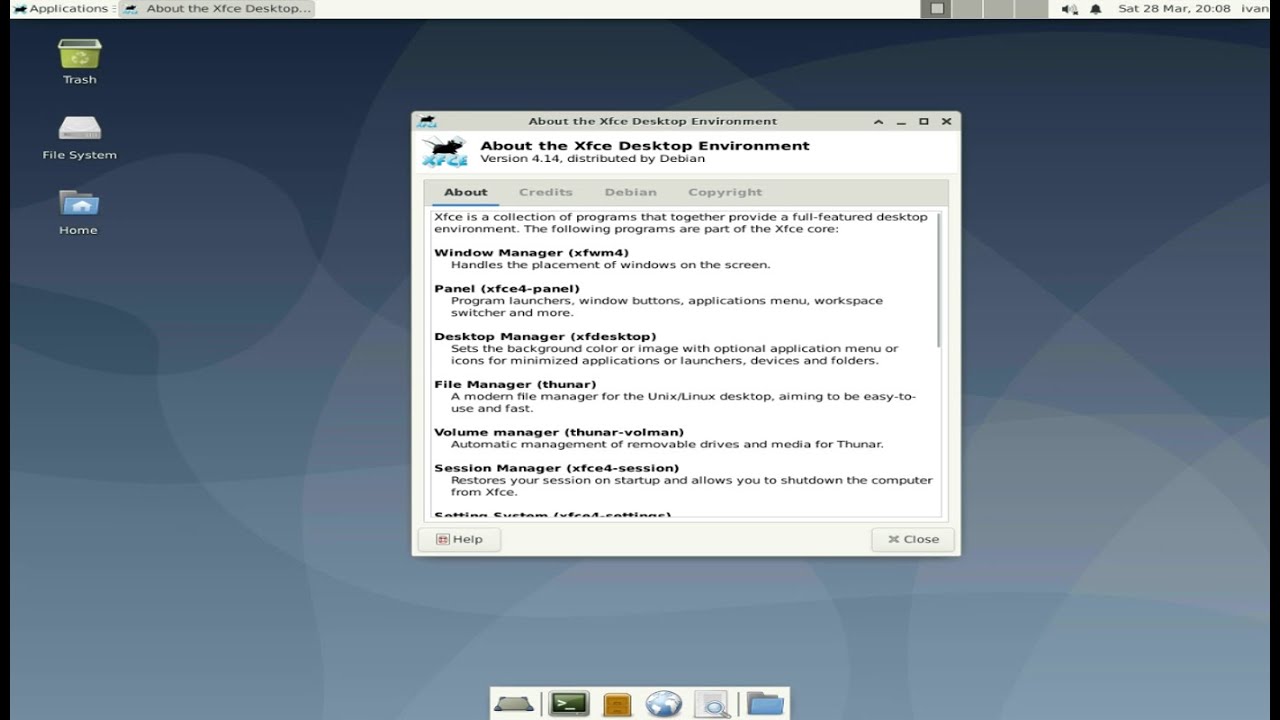This screenshot has height=720, width=1280.
Task: Switch to the Copyright tab
Action: point(725,192)
